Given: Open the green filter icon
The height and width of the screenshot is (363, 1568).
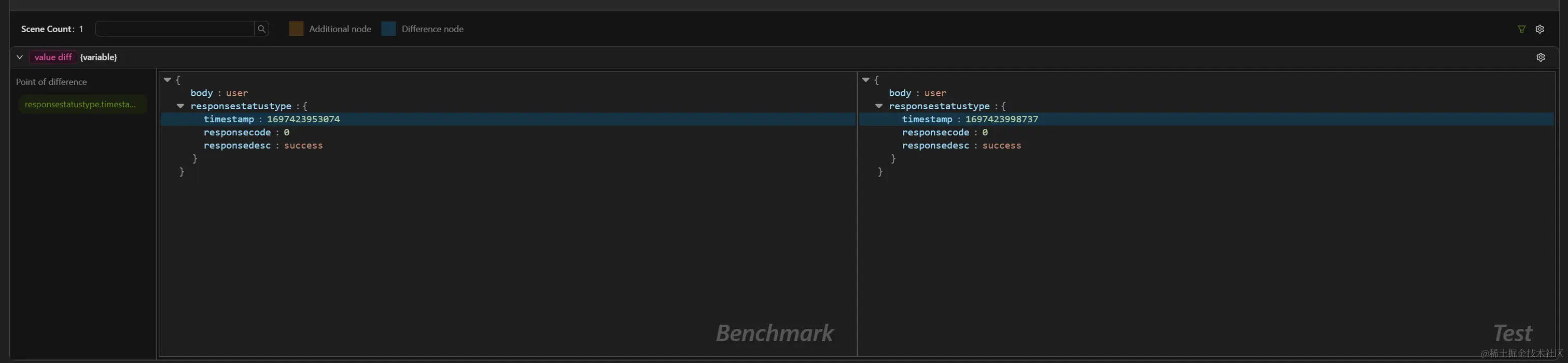Looking at the screenshot, I should (1521, 29).
